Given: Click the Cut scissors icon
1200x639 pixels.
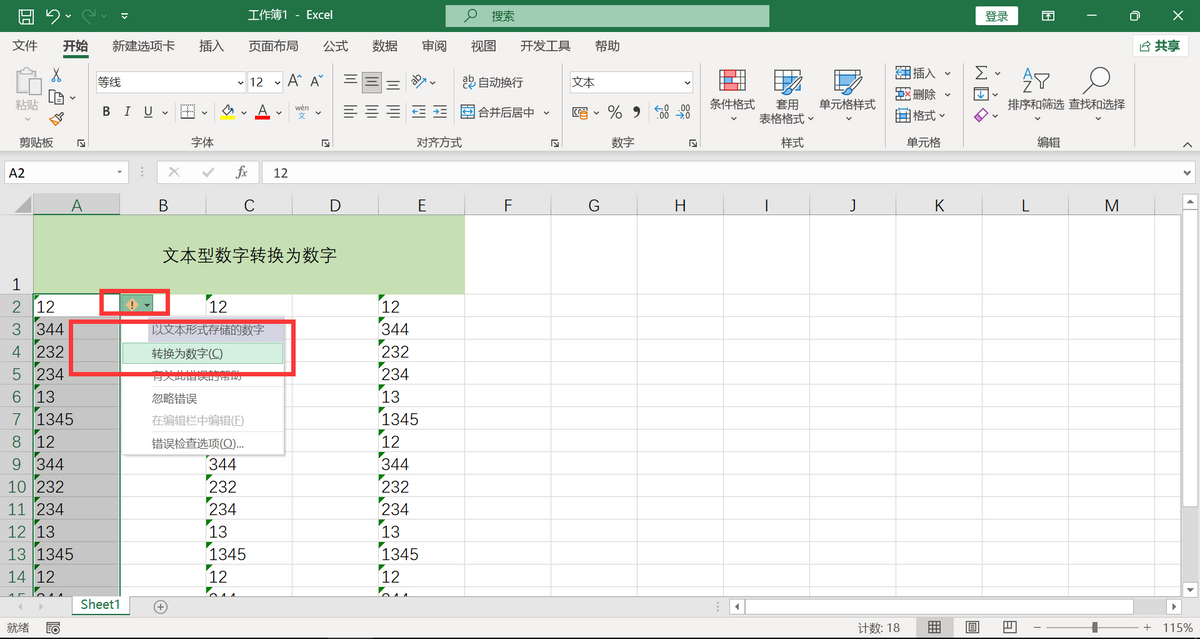Looking at the screenshot, I should click(x=56, y=75).
